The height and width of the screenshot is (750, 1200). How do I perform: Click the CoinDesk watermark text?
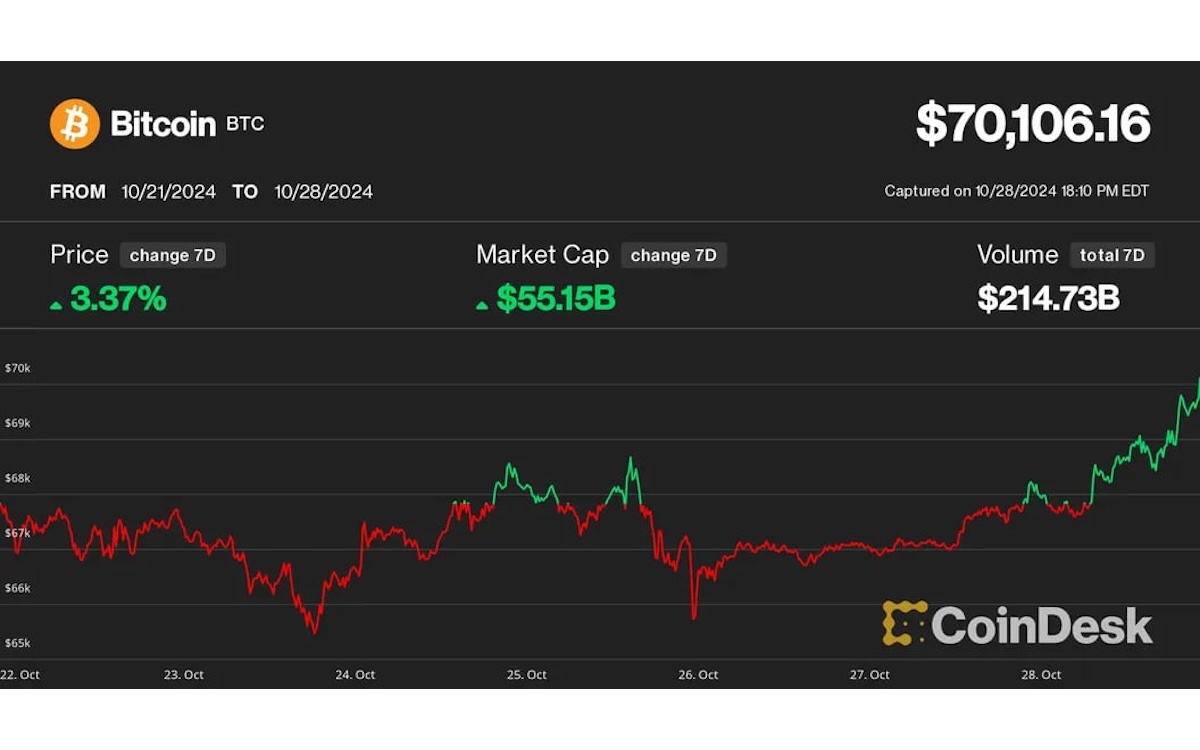point(1041,625)
